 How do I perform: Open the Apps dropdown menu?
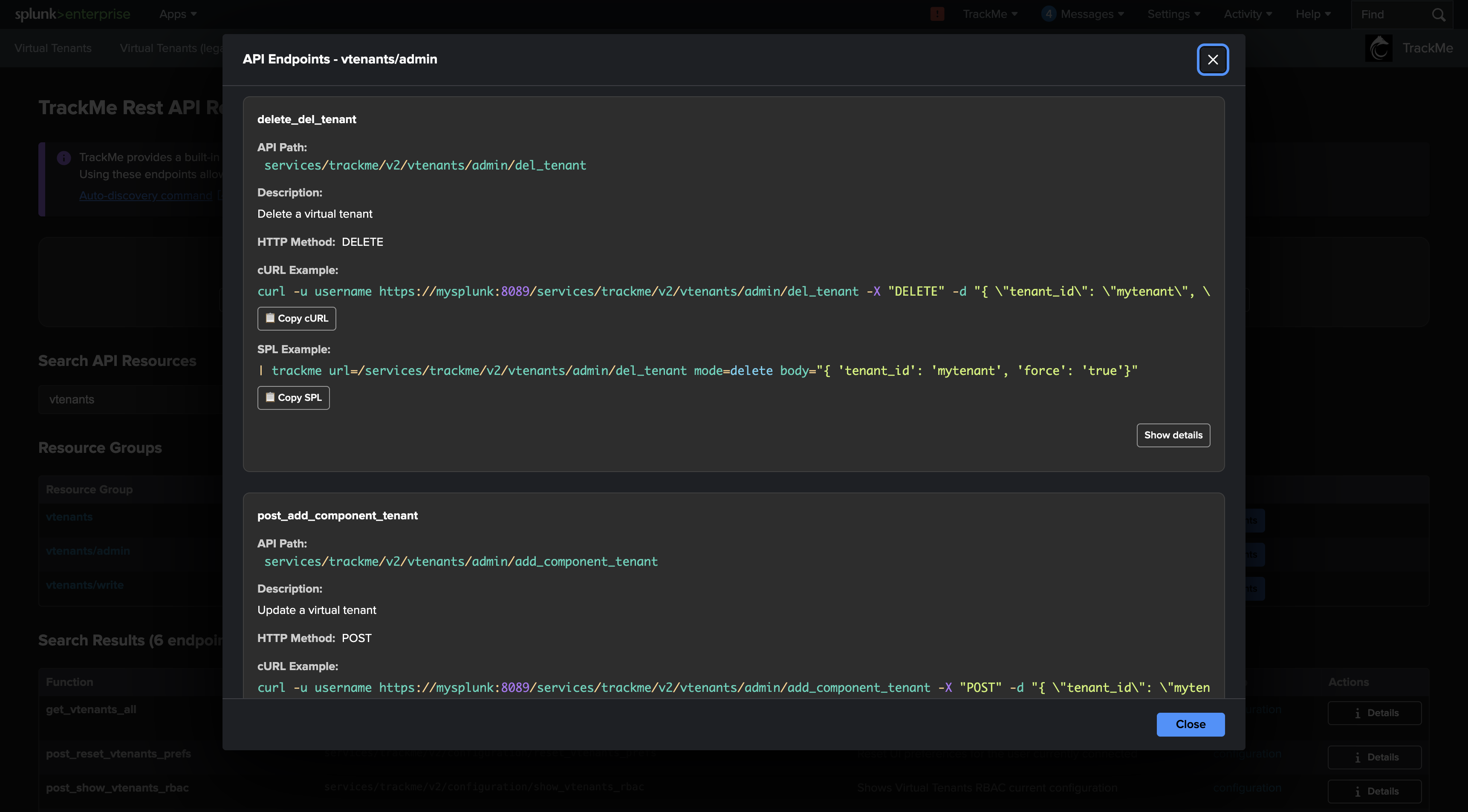[x=178, y=14]
